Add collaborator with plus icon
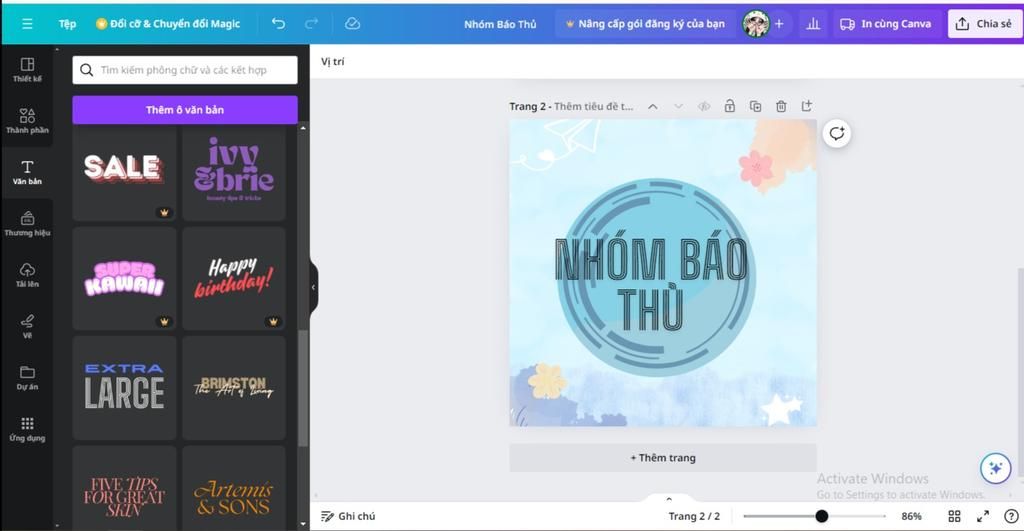Screen dimensions: 1024x531 (x=779, y=24)
